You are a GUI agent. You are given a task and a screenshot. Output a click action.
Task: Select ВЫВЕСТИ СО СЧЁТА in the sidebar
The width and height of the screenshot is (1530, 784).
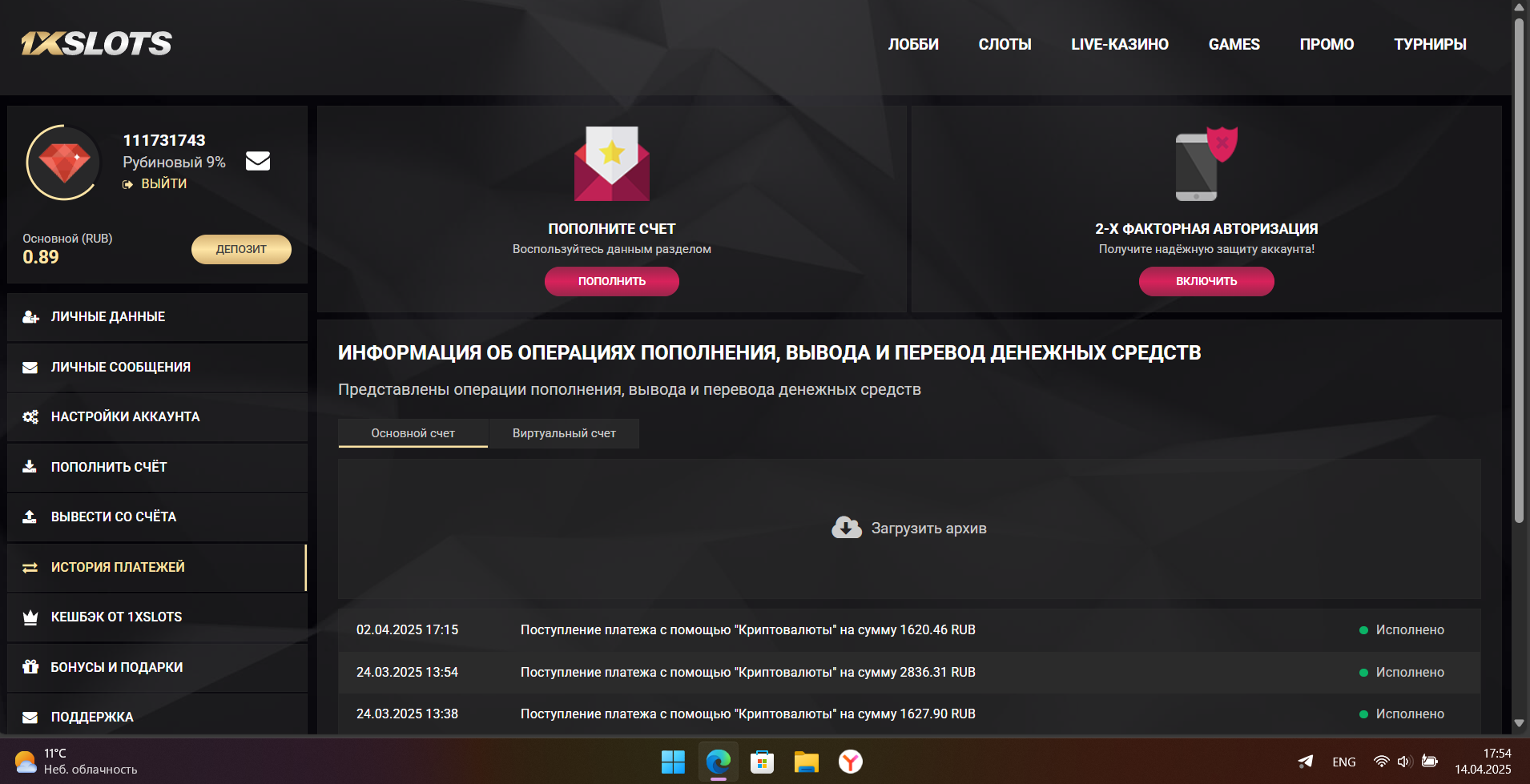click(157, 517)
